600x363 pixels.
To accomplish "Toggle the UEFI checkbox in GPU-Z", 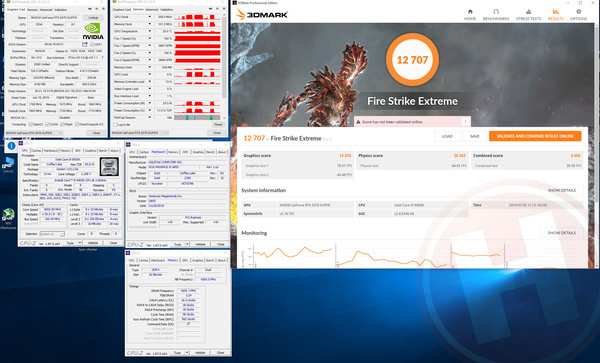I will pos(92,44).
